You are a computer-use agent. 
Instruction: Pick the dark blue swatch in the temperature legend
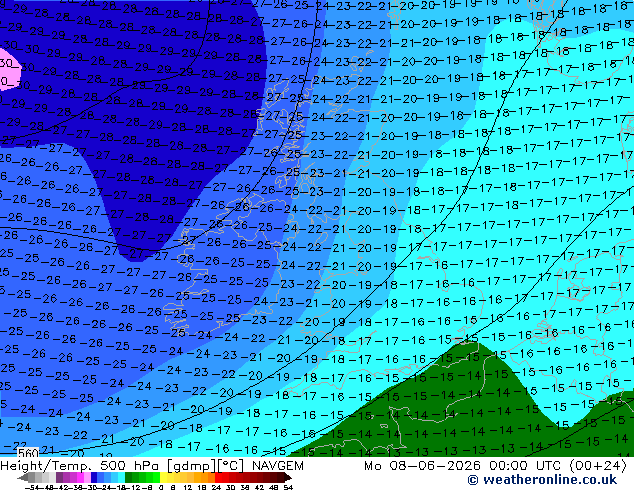coord(94,477)
